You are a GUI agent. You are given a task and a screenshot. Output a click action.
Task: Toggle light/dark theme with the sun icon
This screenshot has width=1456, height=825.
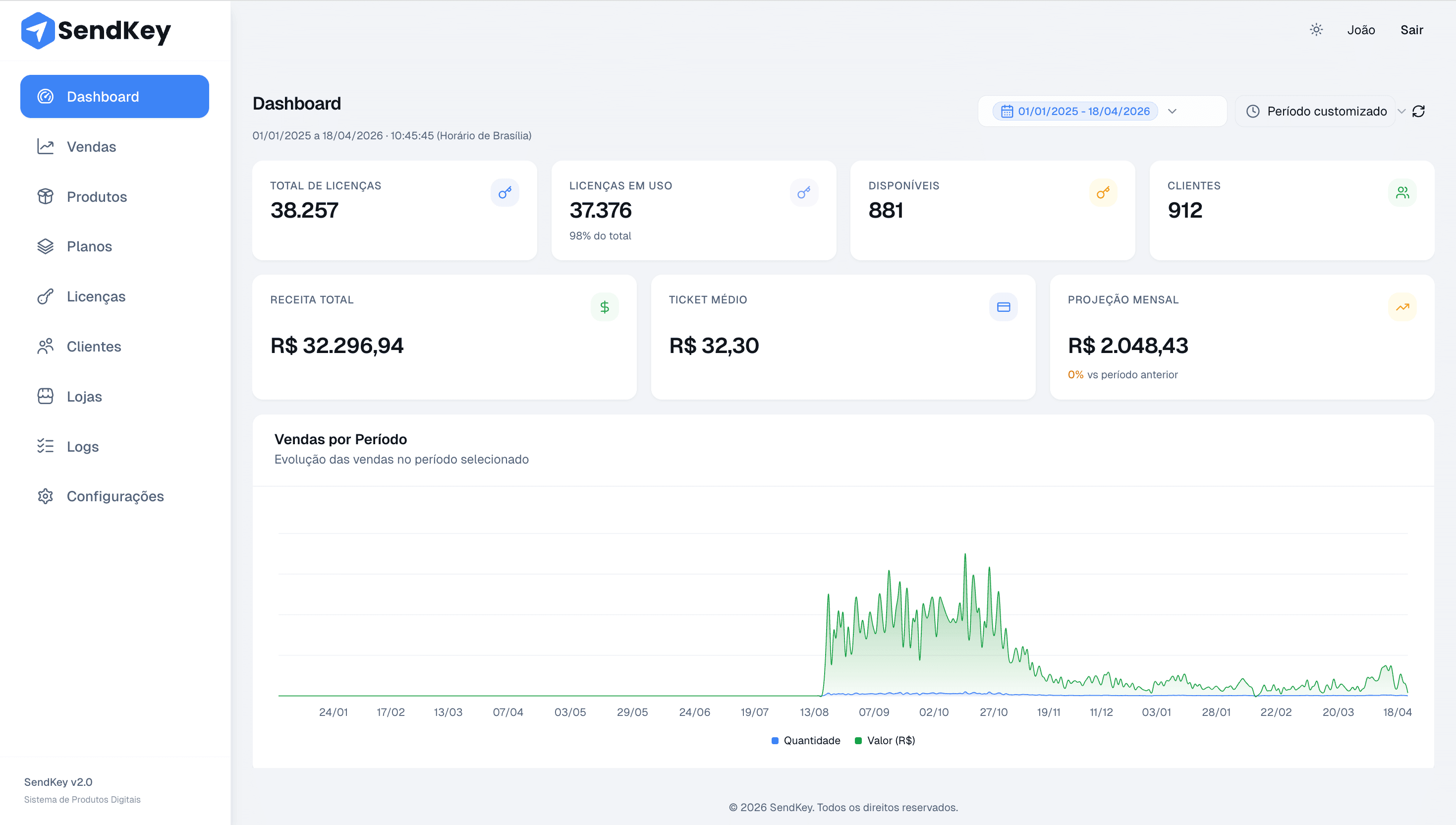point(1316,29)
